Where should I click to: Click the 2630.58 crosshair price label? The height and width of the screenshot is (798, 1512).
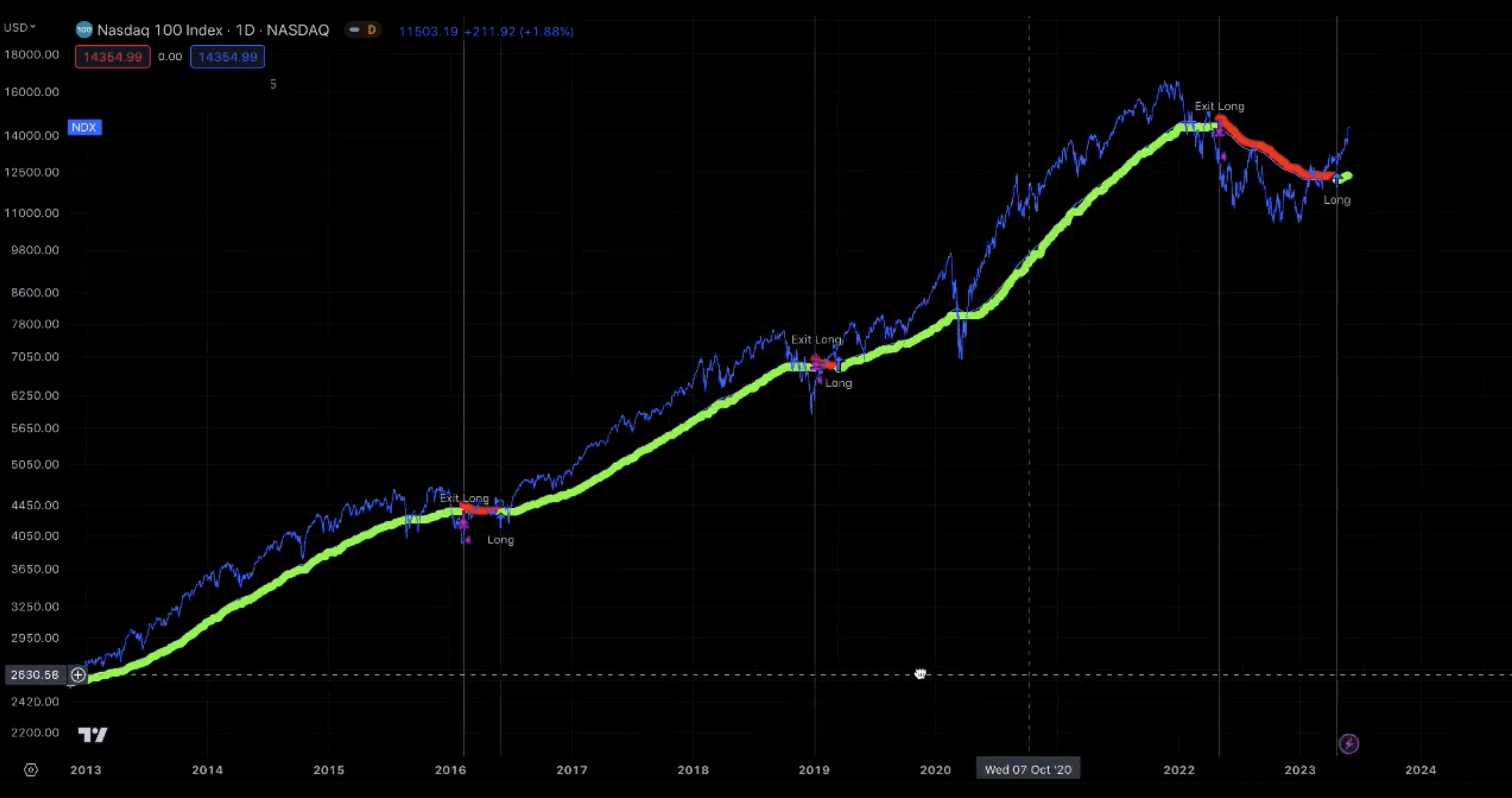click(x=35, y=675)
